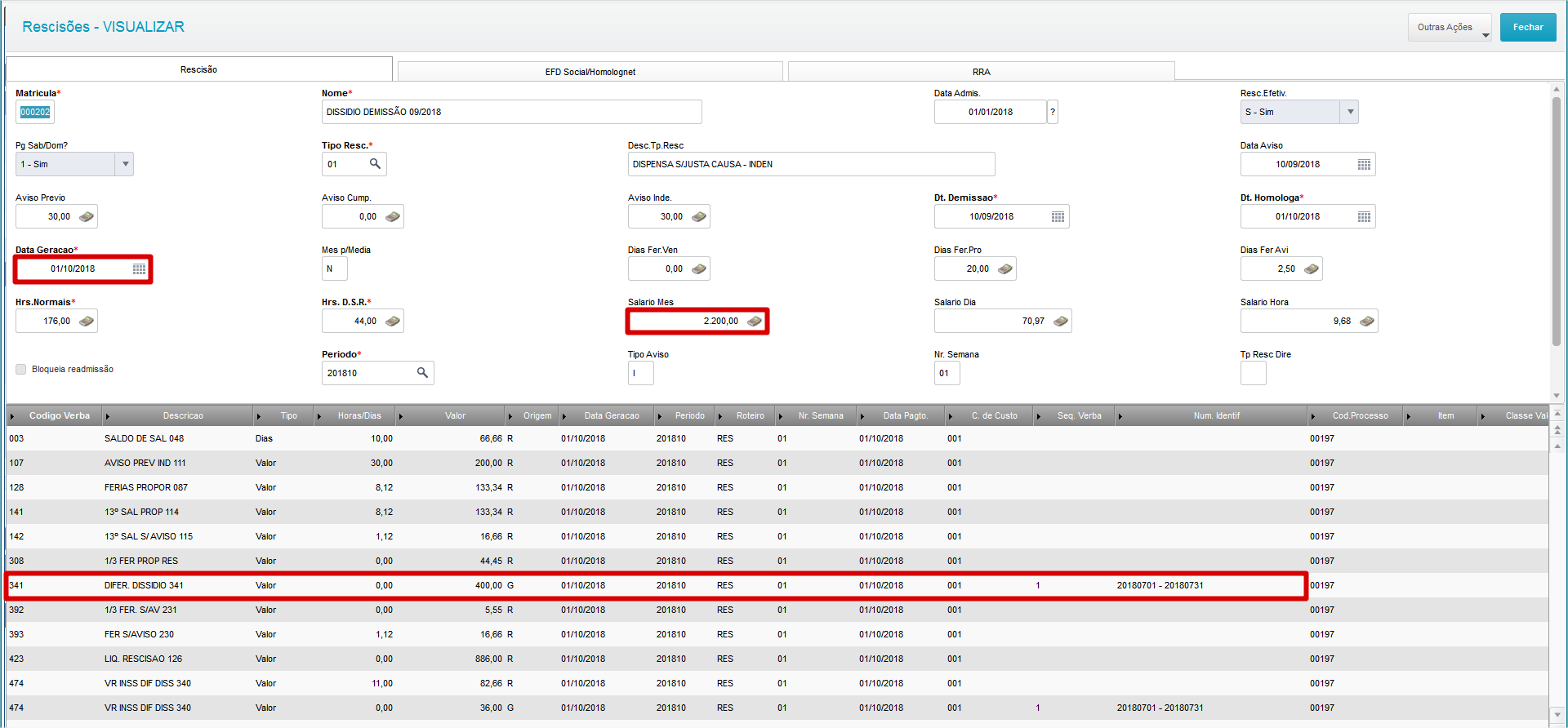Select the 1/3 FER. S/AV 231 row
Viewport: 1568px width, 728px height.
point(777,610)
